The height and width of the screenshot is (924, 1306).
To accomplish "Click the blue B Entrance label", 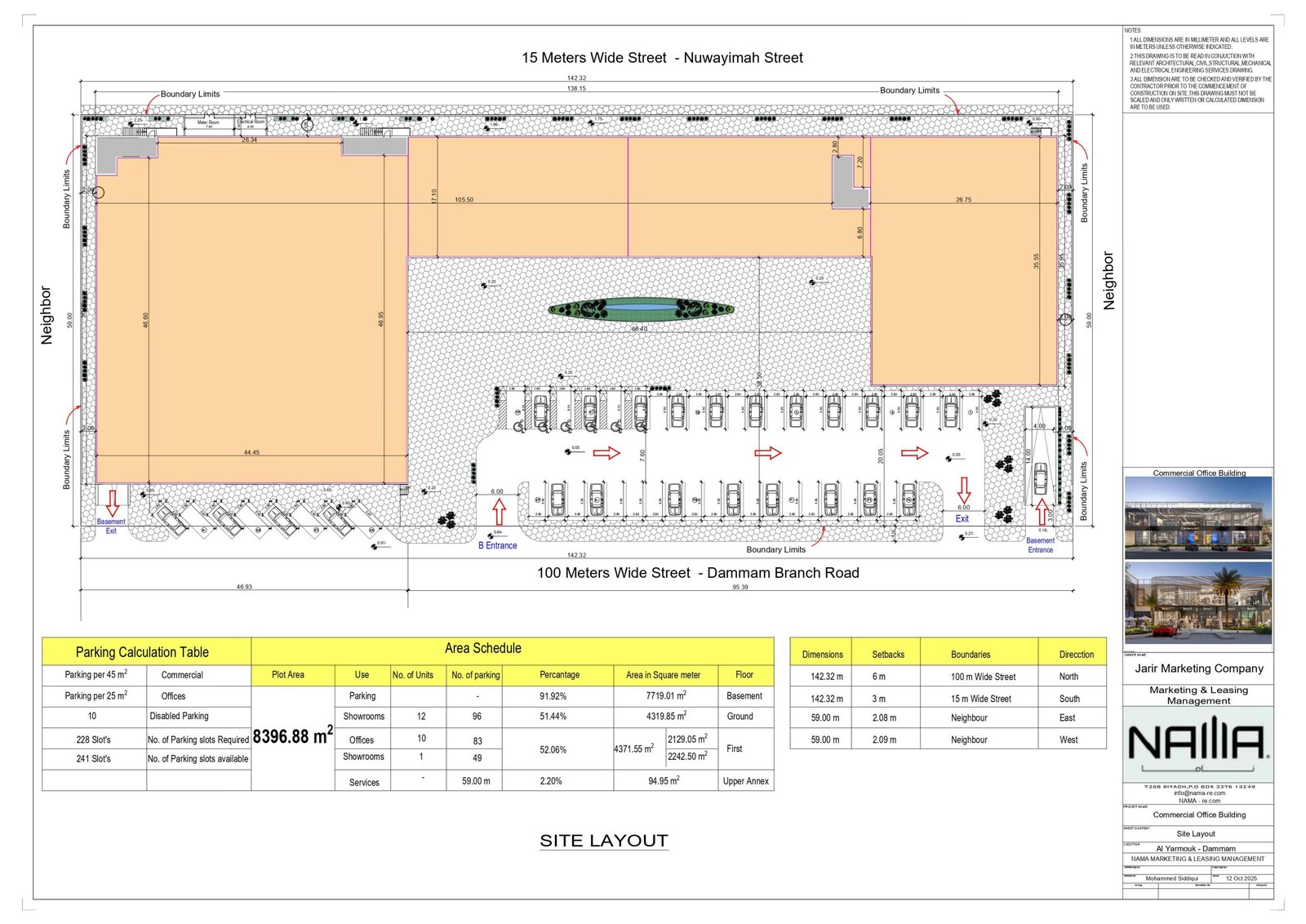I will [x=498, y=545].
